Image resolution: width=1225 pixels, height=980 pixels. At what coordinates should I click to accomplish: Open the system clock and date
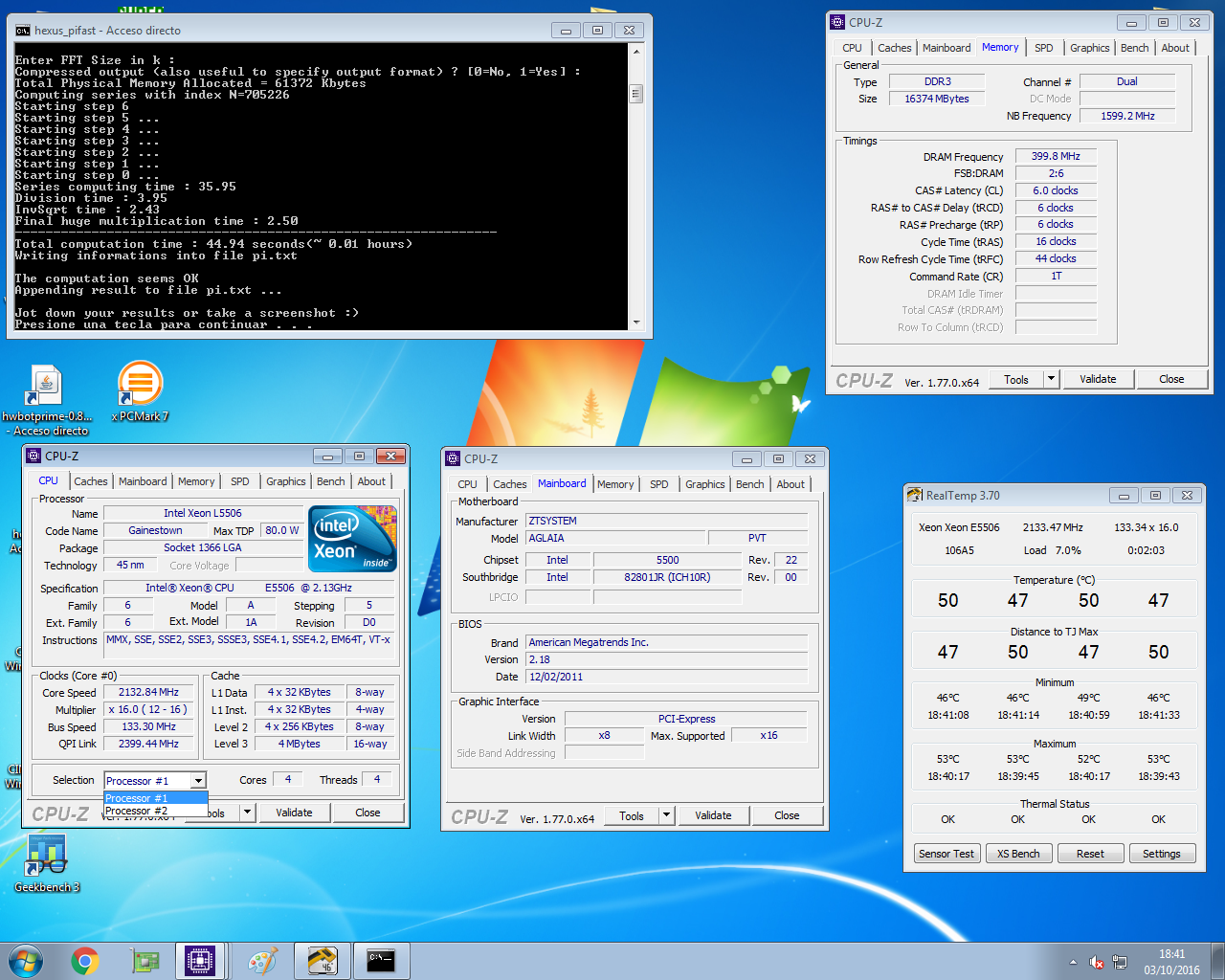click(x=1171, y=962)
